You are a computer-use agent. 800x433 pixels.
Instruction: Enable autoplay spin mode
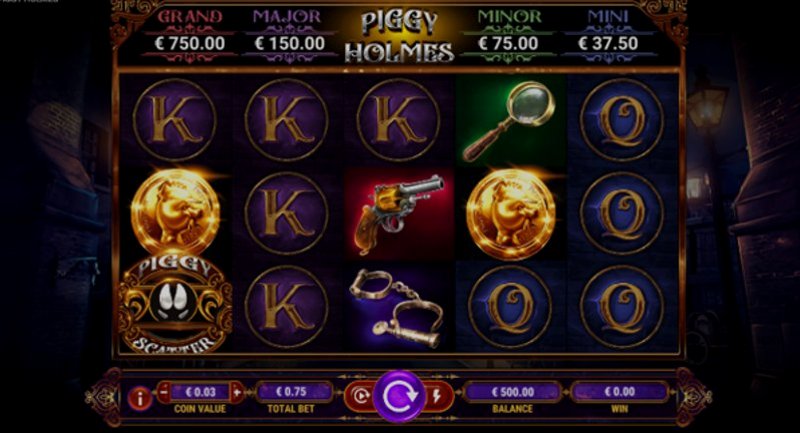coord(361,396)
